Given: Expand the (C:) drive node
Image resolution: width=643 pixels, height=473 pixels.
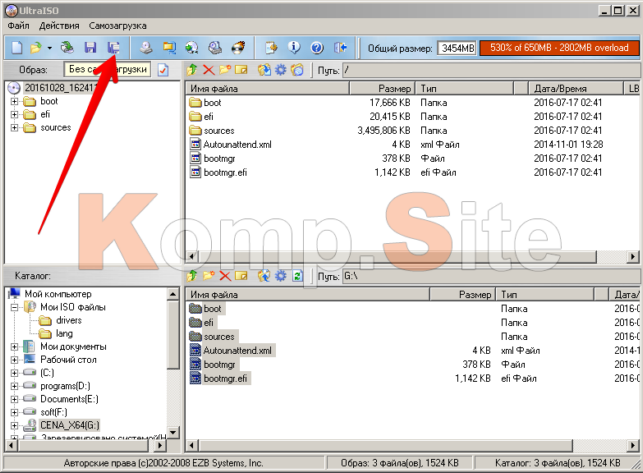Looking at the screenshot, I should pyautogui.click(x=14, y=373).
